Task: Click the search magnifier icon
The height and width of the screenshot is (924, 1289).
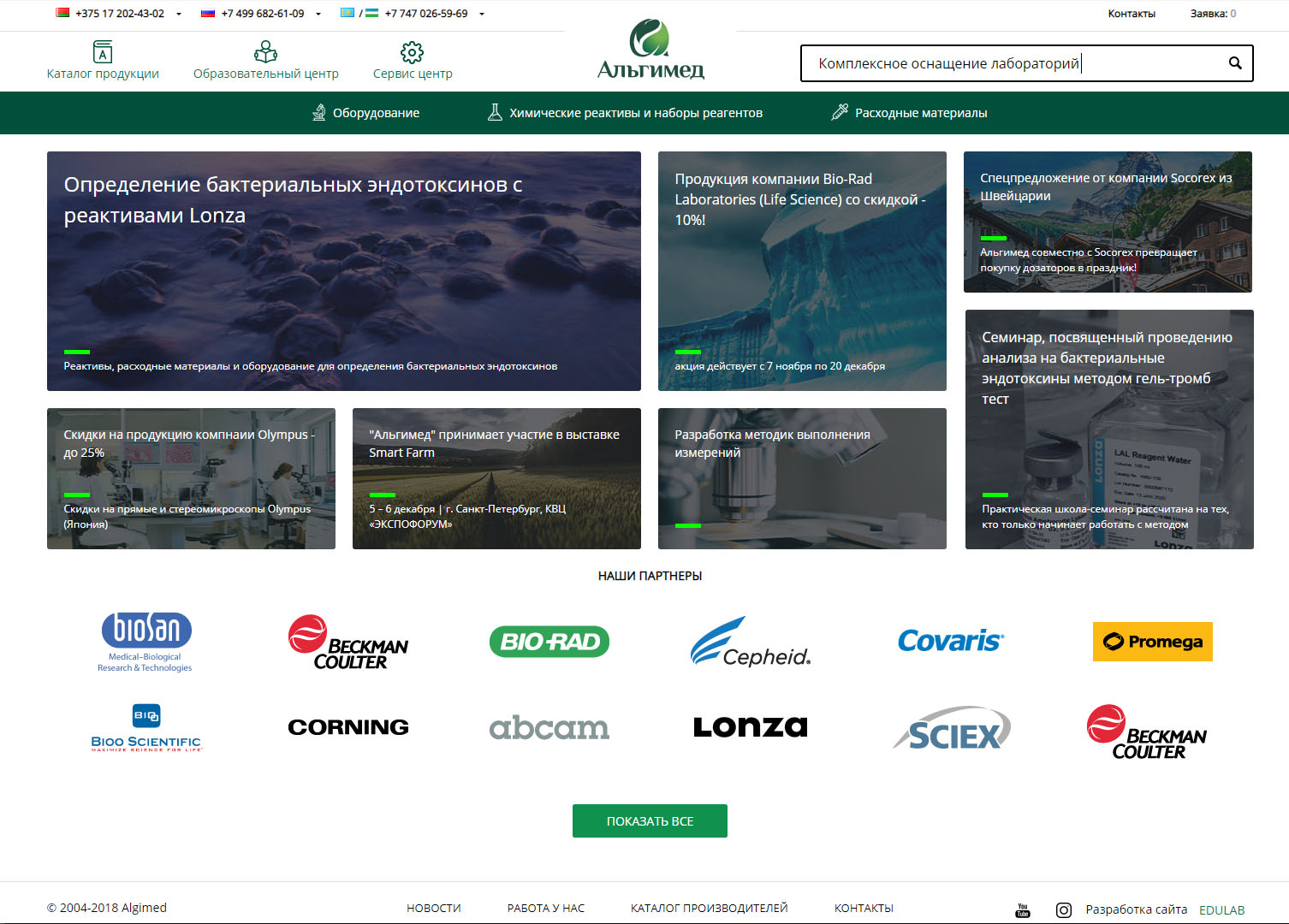Action: 1235,63
